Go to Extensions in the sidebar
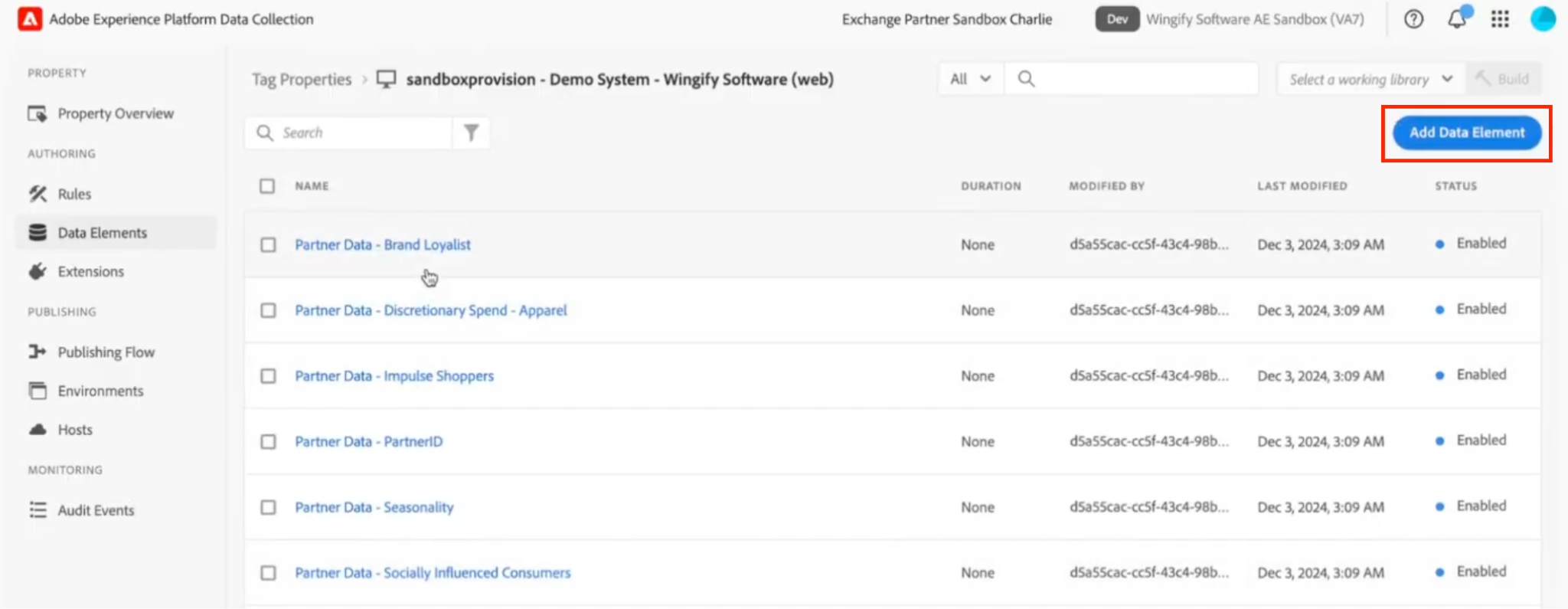This screenshot has width=1568, height=609. 90,271
